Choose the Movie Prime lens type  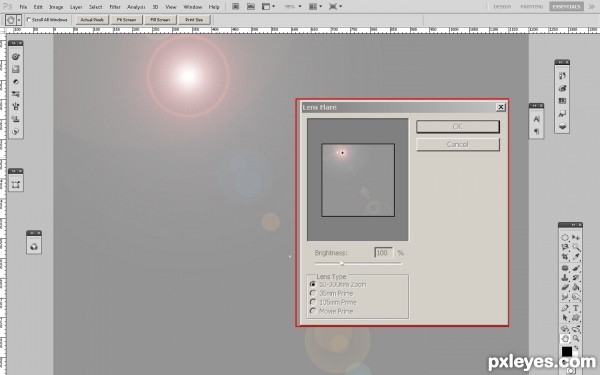313,311
